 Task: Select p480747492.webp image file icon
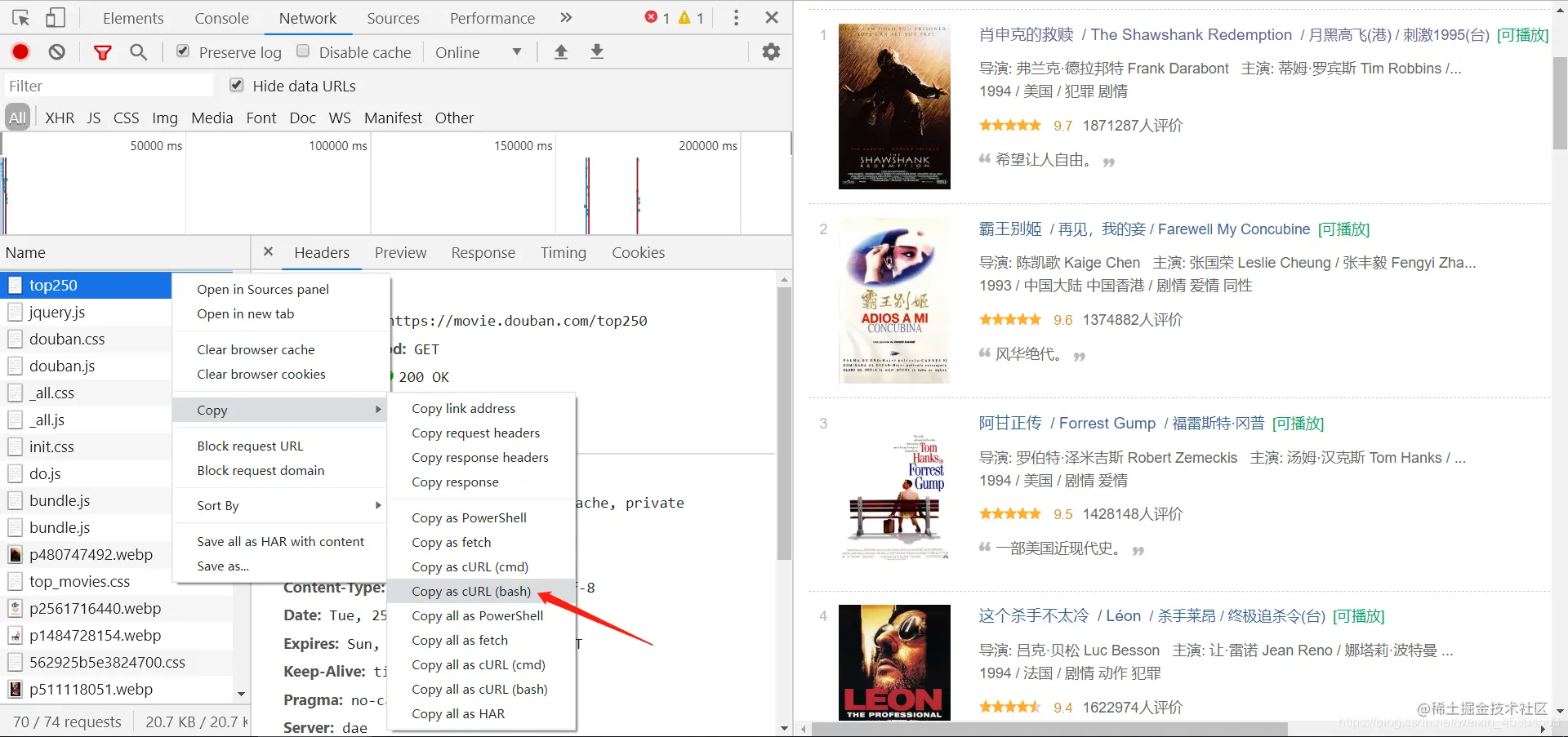pyautogui.click(x=15, y=555)
